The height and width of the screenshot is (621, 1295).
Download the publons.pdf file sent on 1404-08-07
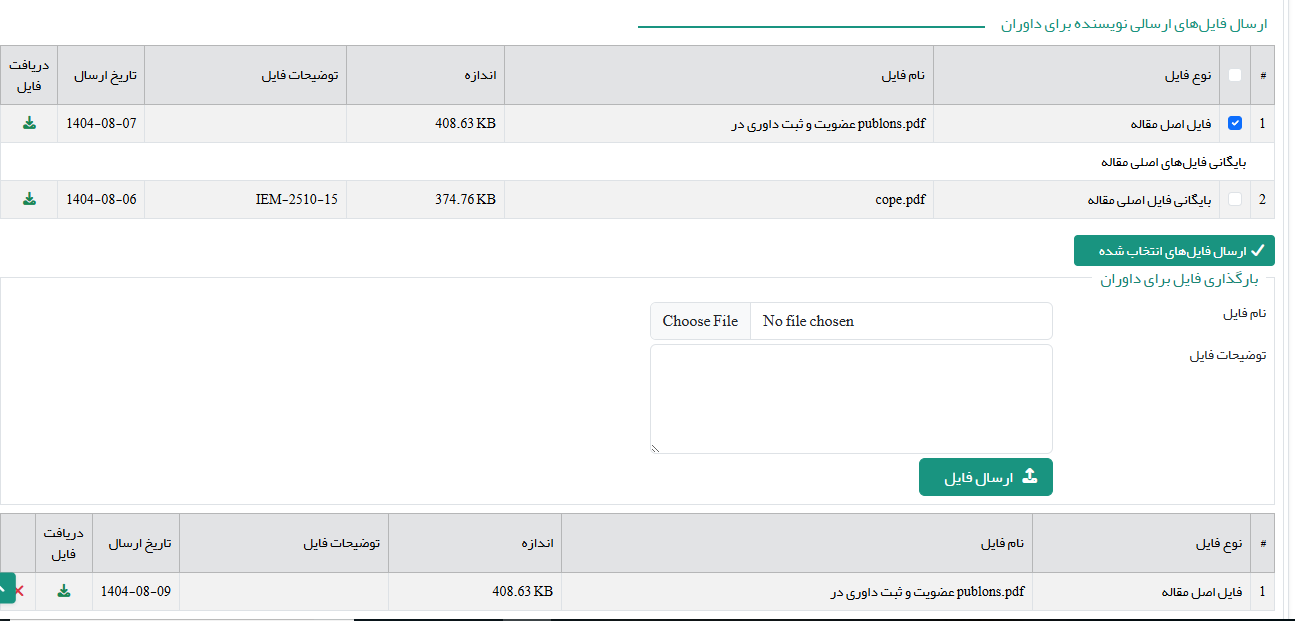click(x=29, y=123)
